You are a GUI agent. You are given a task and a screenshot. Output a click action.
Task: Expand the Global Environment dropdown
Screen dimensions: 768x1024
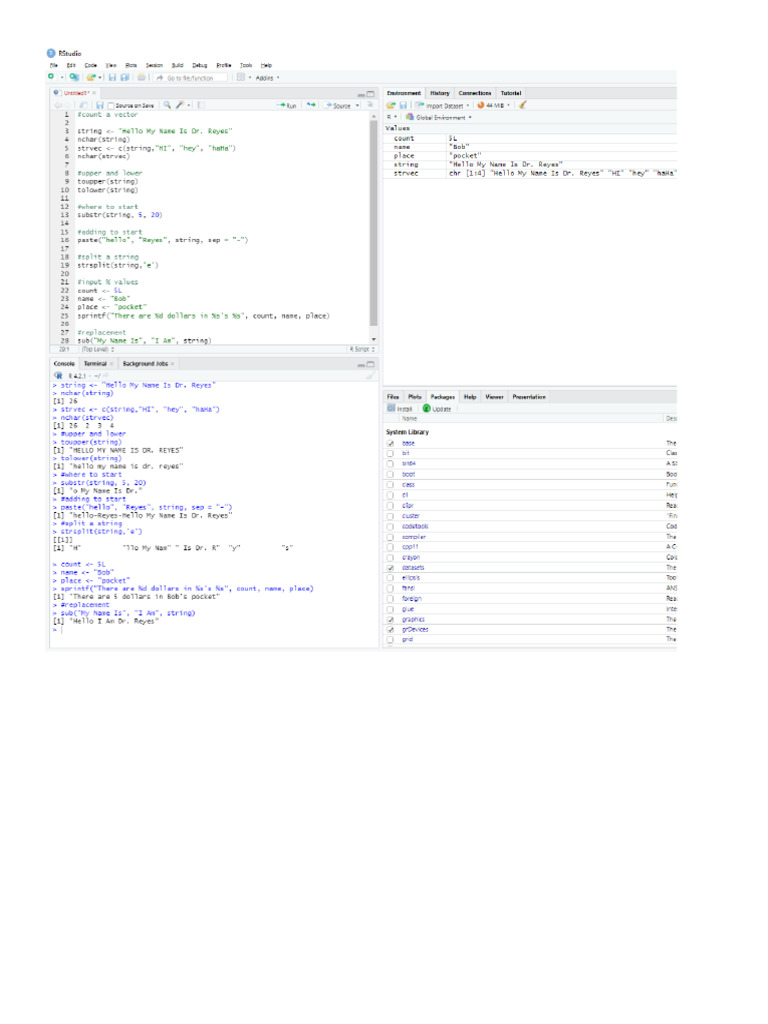click(x=438, y=118)
